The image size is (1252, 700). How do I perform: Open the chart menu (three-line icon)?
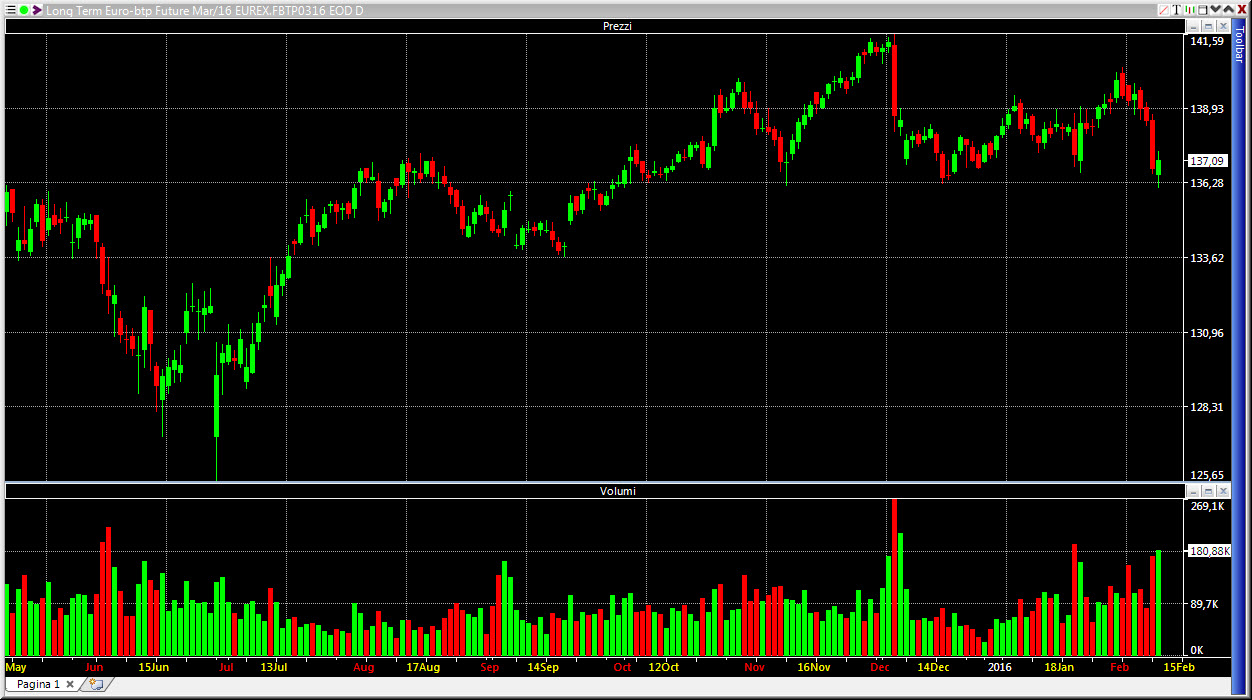11,10
